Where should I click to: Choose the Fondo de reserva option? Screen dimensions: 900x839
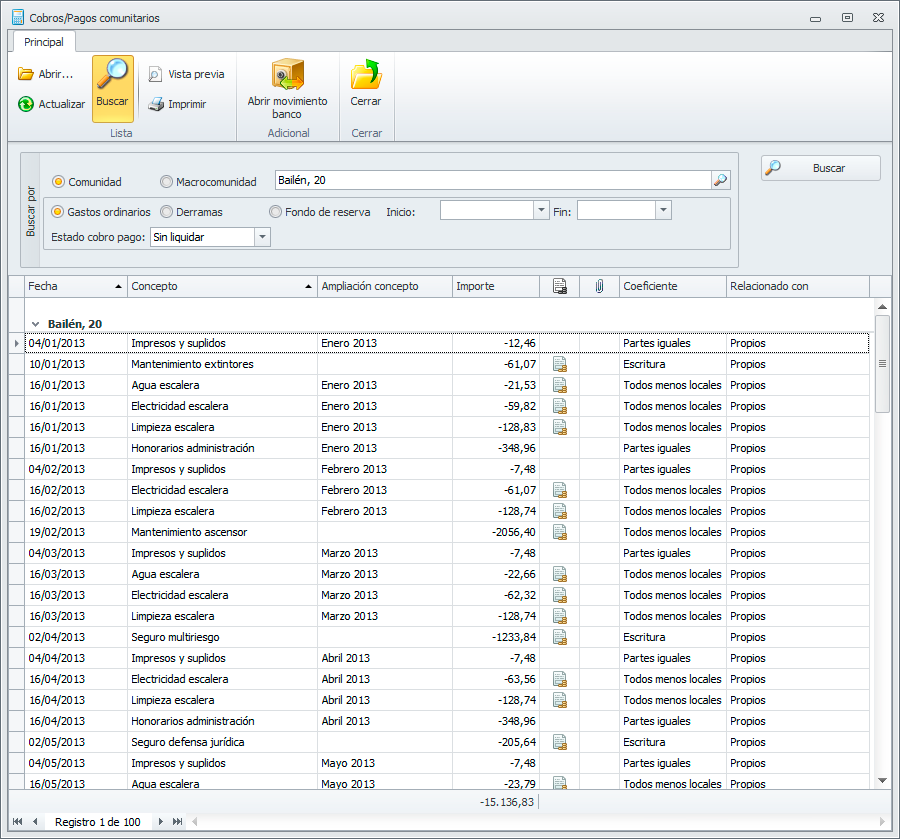click(275, 212)
